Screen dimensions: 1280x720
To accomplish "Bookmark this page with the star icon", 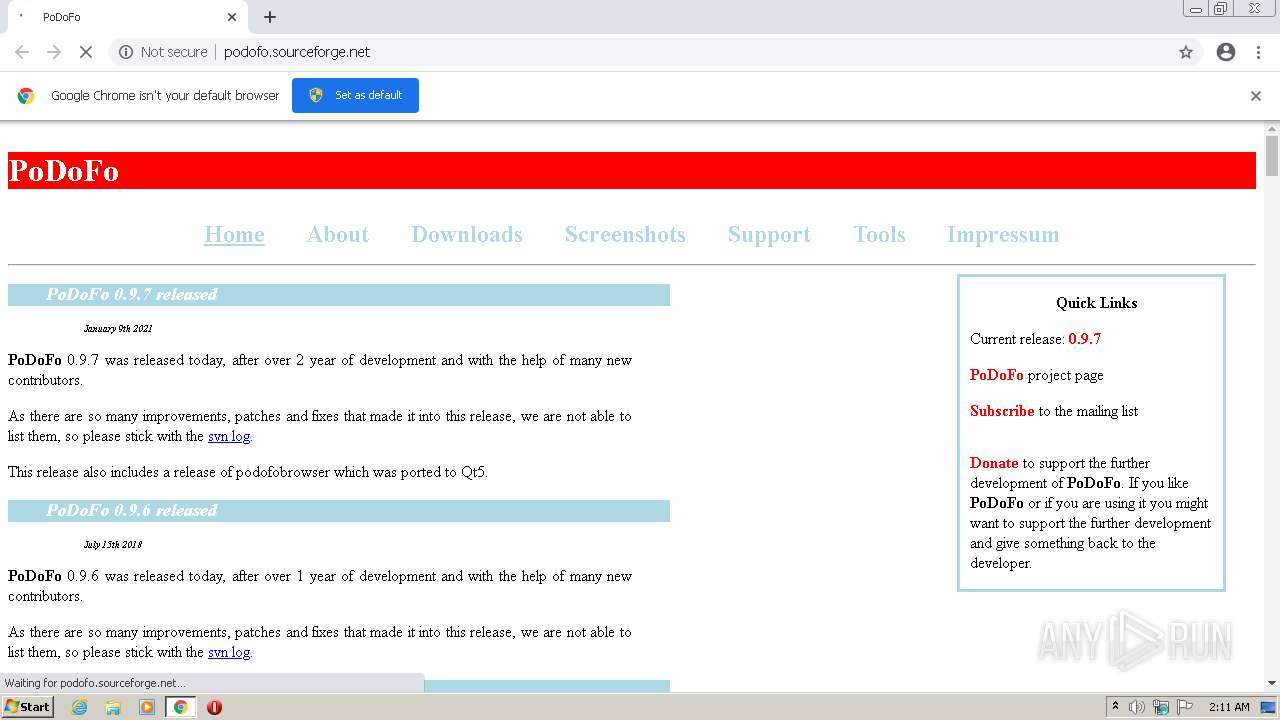I will 1186,52.
